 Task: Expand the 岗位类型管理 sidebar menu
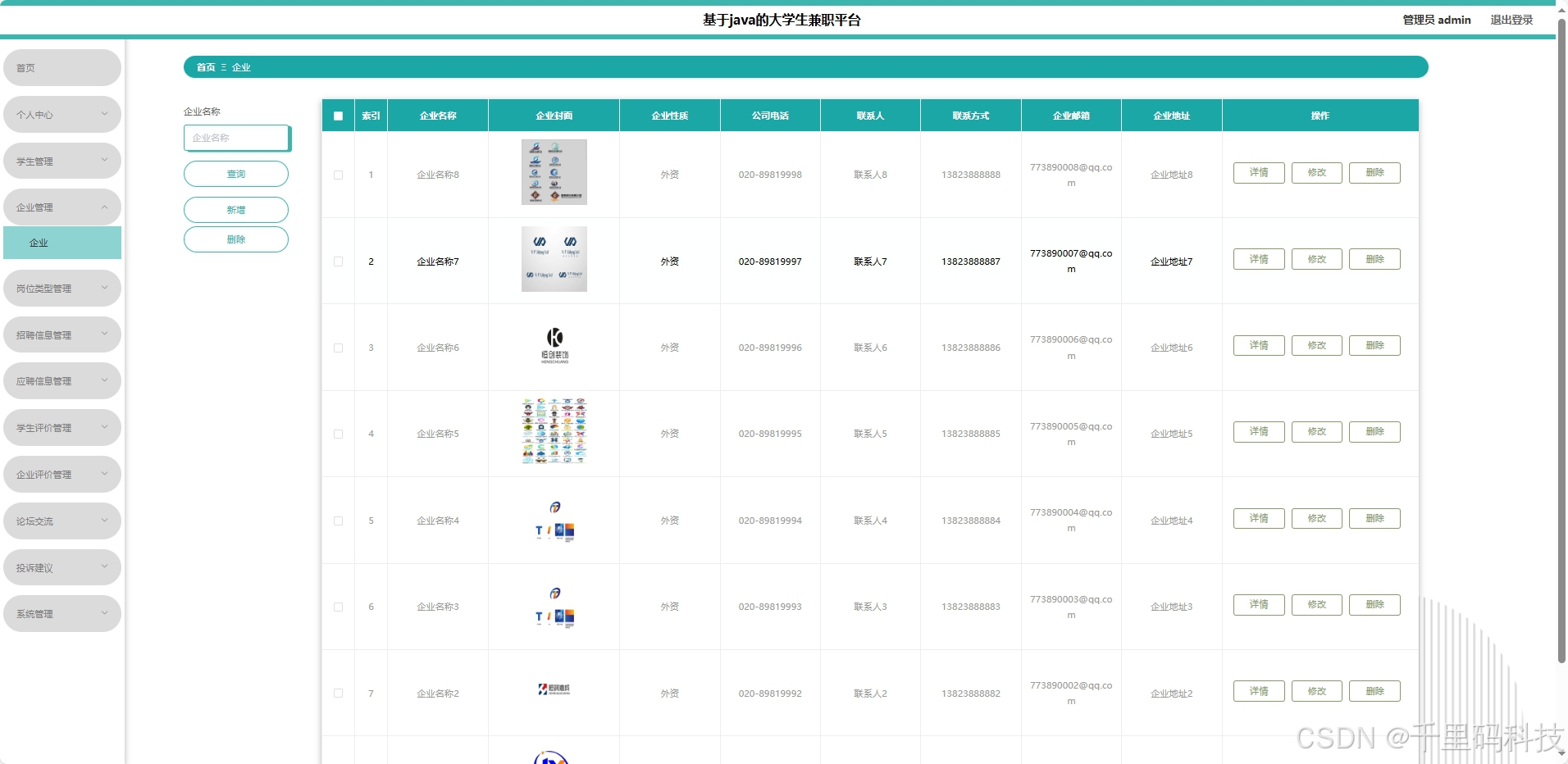[62, 289]
